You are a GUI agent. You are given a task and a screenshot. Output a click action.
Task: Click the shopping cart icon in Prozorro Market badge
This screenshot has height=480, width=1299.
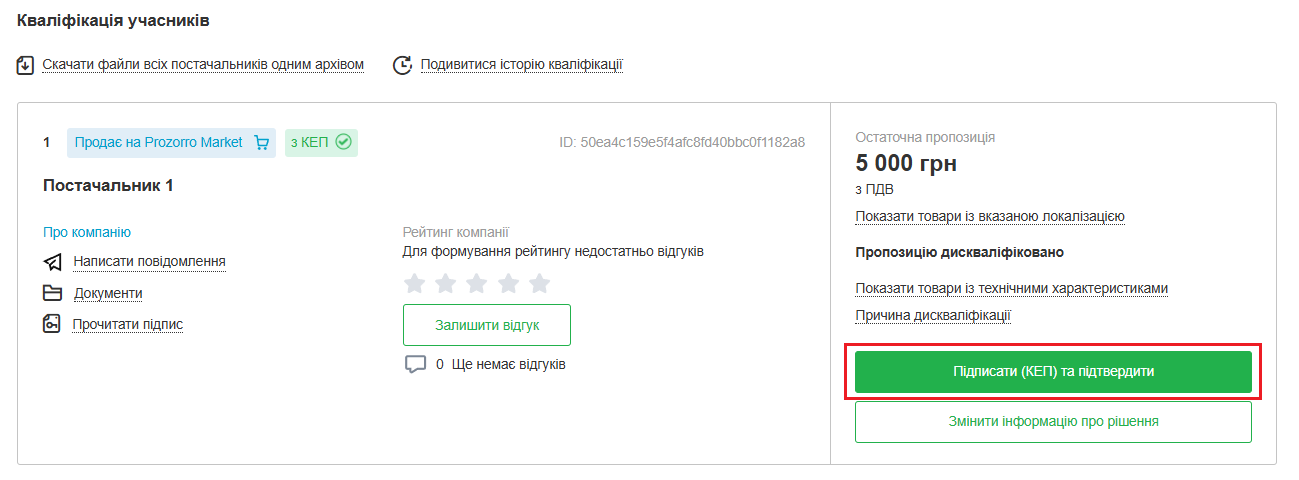[x=262, y=143]
